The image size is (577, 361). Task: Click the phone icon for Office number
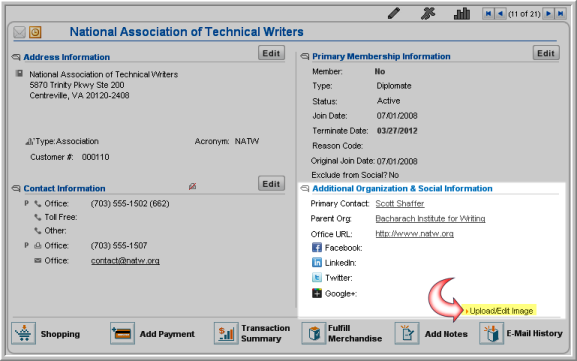[x=38, y=203]
